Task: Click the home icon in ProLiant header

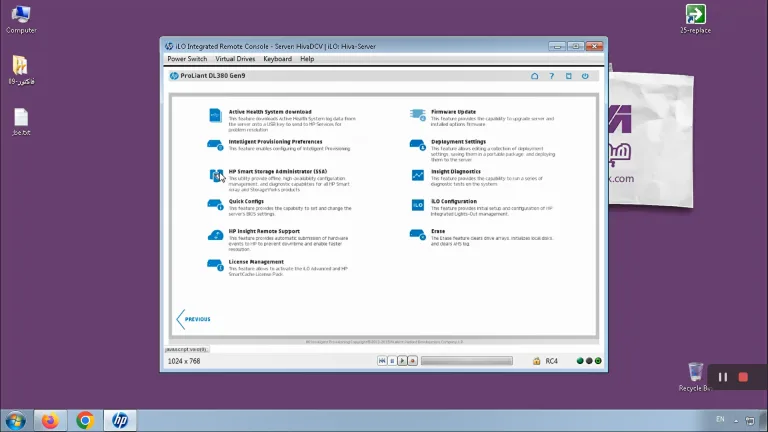Action: (x=534, y=76)
